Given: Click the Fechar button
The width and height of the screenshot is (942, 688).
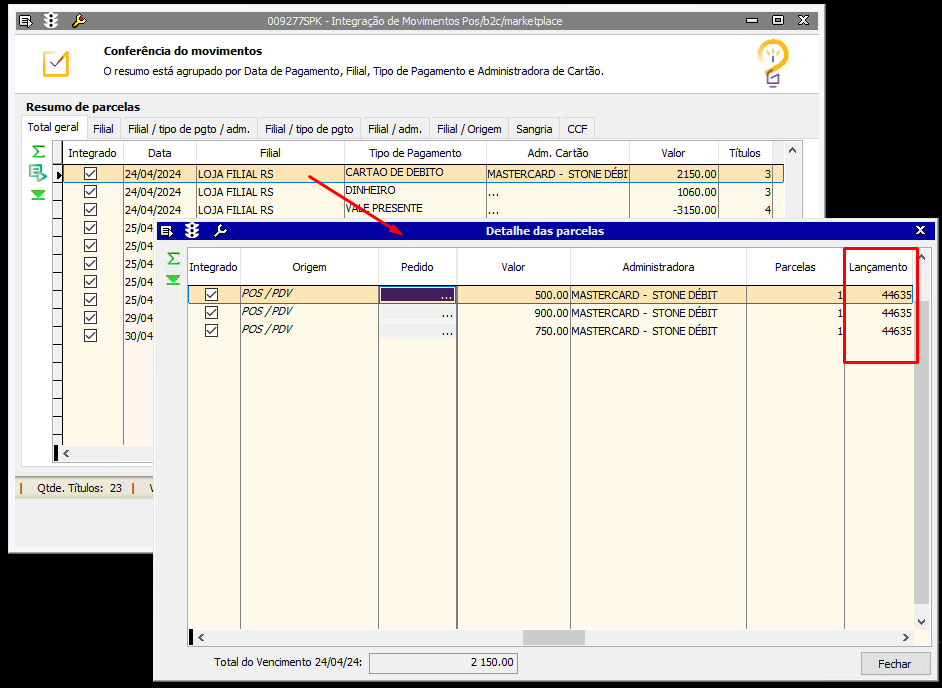Looking at the screenshot, I should pyautogui.click(x=895, y=664).
